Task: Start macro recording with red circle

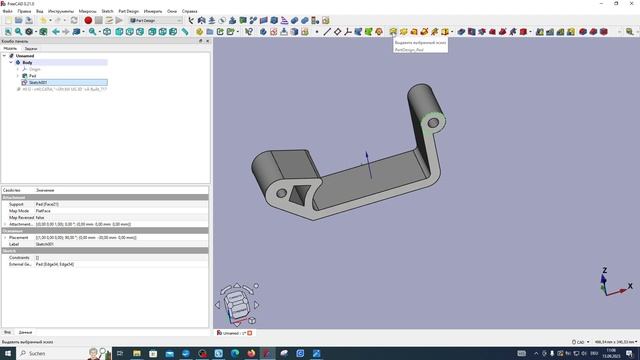Action: tap(88, 20)
